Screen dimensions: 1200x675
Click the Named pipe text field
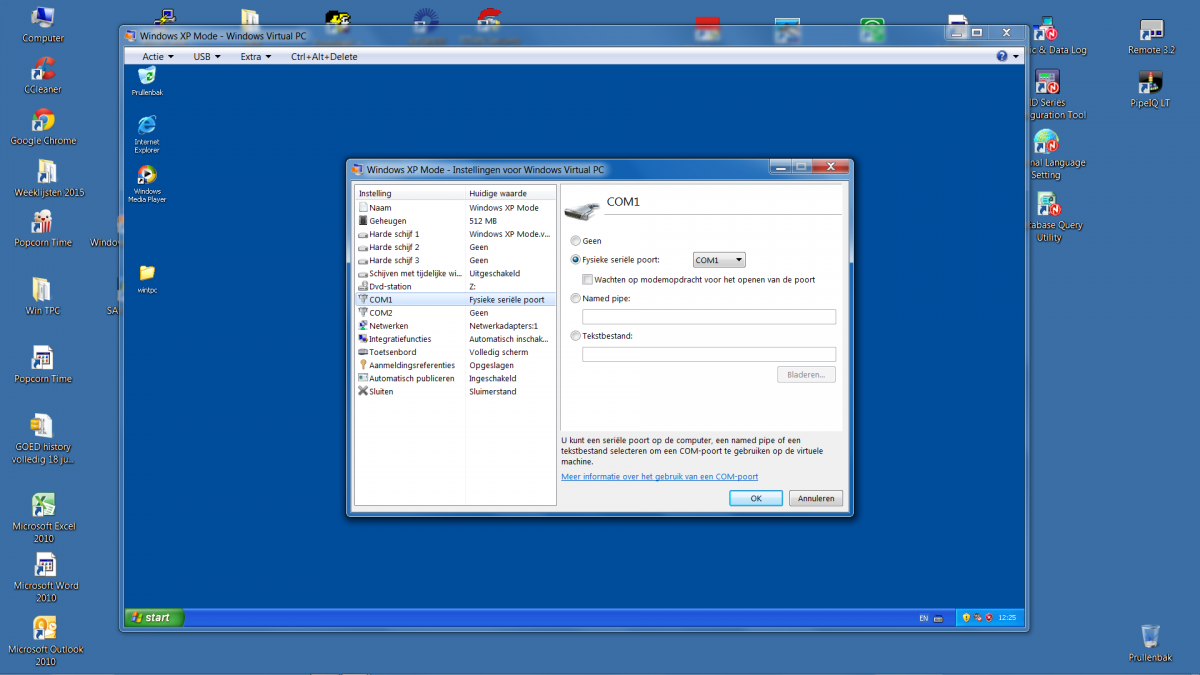click(709, 317)
